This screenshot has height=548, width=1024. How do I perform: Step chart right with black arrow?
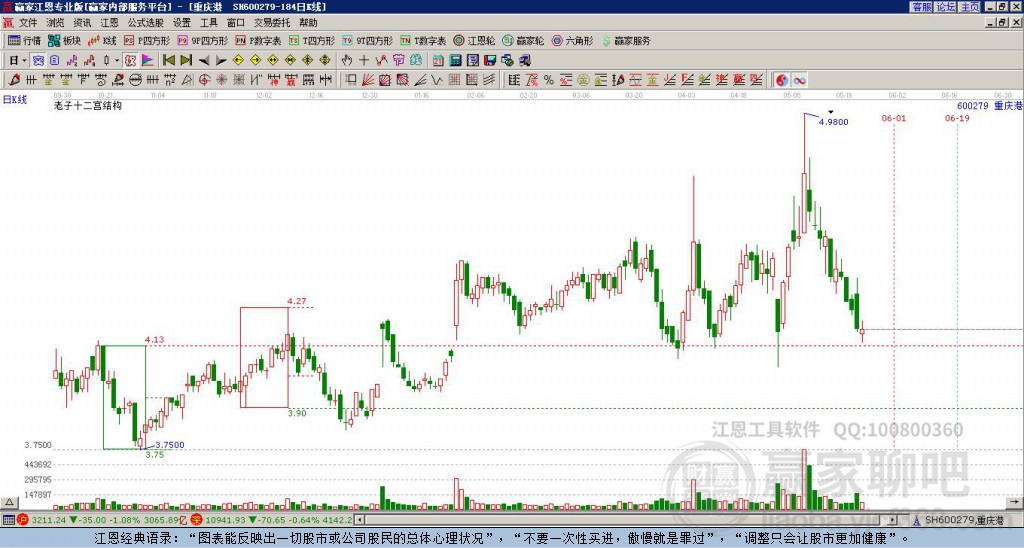point(221,60)
